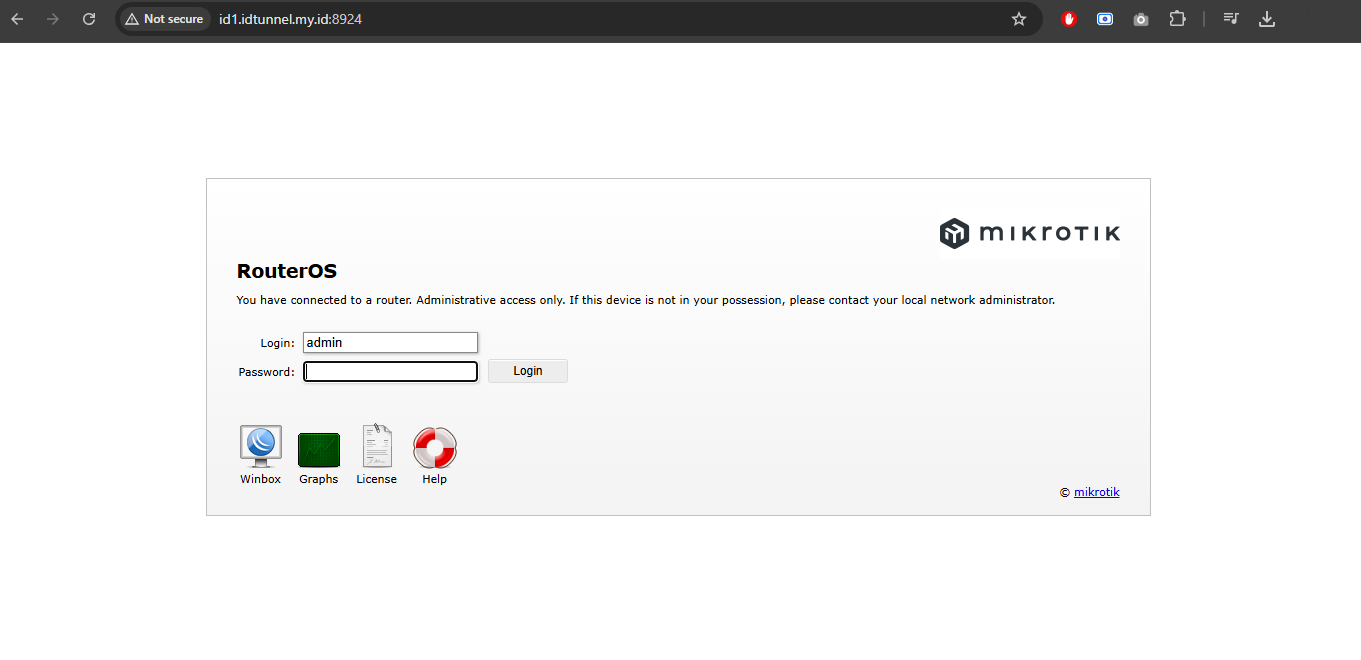Follow the mikrotik copyright link
Viewport: 1361px width, 660px height.
point(1097,492)
